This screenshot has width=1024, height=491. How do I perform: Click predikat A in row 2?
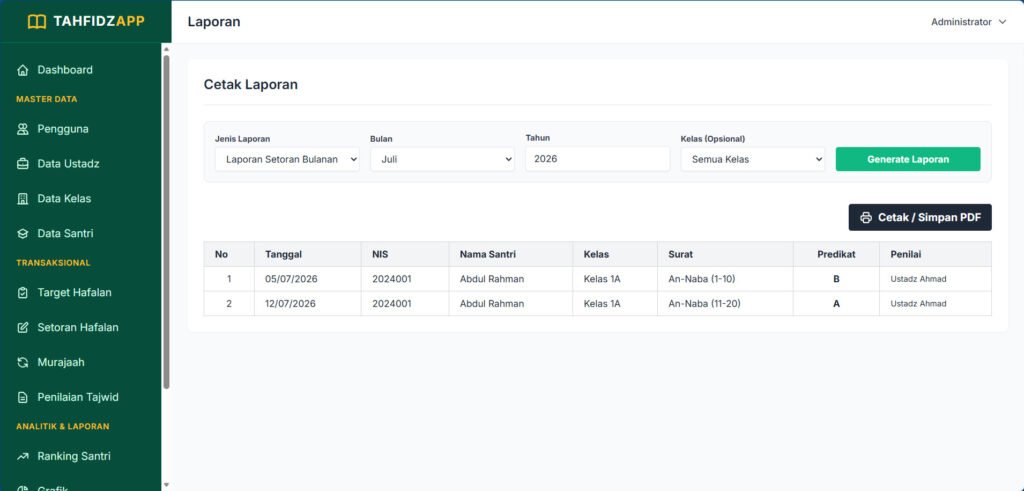(x=836, y=304)
